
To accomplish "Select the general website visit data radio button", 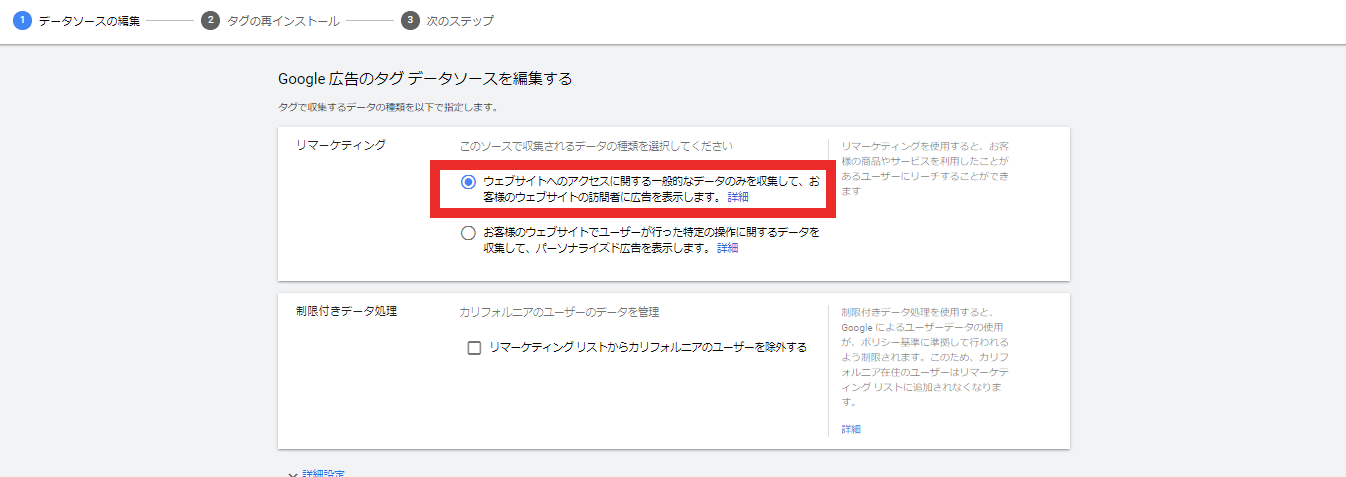I will click(468, 182).
